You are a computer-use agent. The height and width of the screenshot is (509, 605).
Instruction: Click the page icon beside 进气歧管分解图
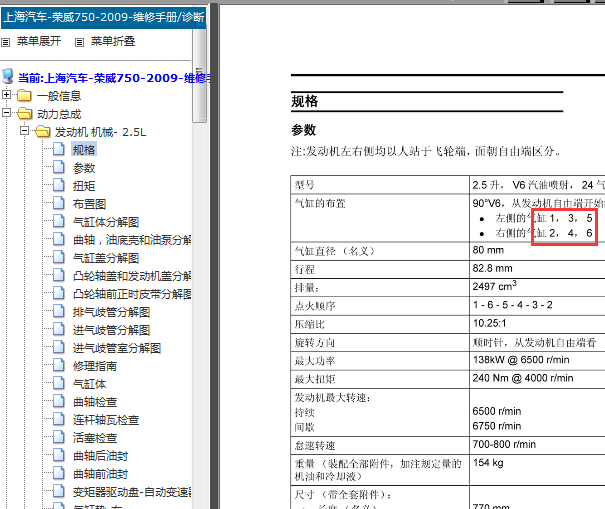tap(59, 329)
